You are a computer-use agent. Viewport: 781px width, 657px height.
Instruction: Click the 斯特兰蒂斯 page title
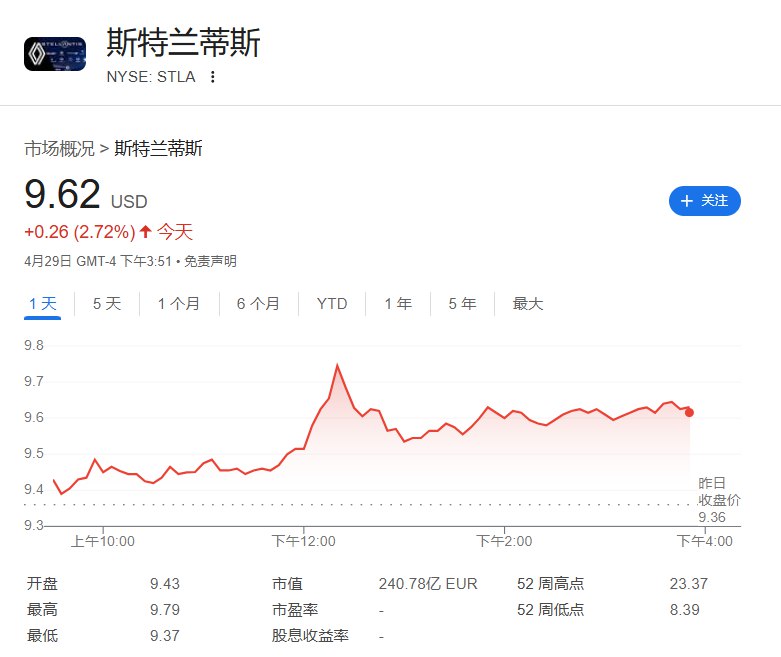[183, 43]
